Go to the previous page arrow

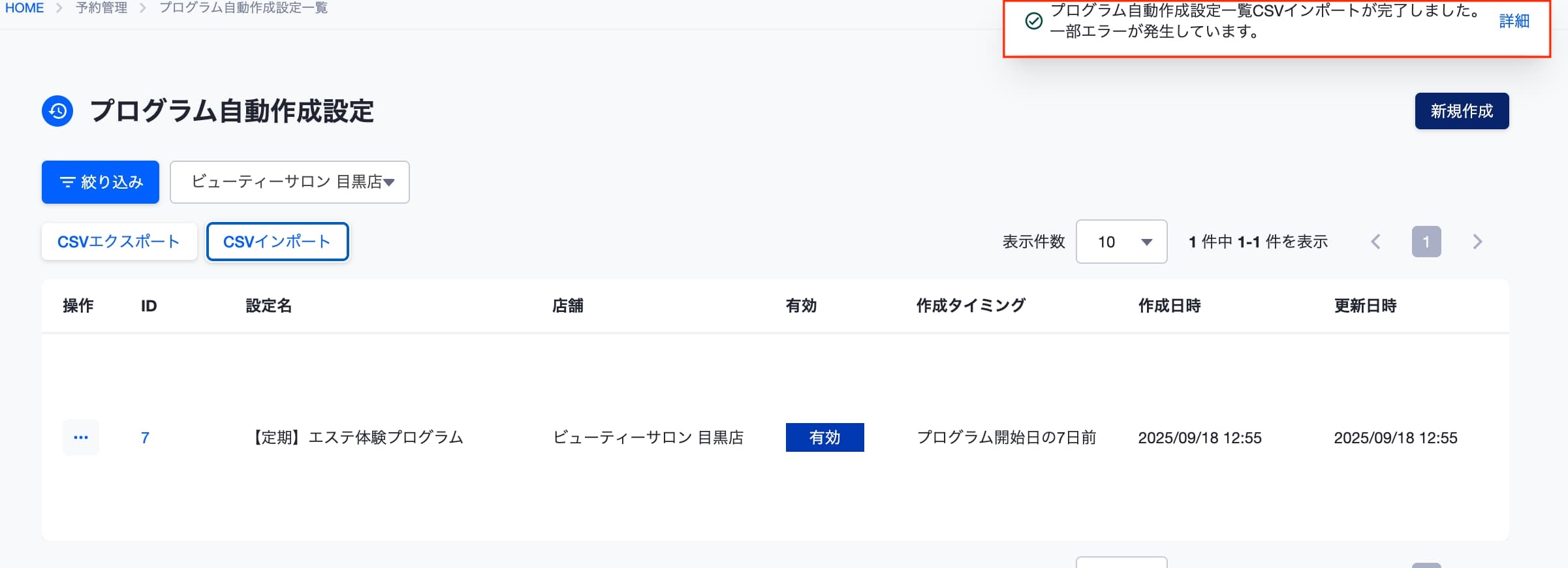[x=1375, y=242]
